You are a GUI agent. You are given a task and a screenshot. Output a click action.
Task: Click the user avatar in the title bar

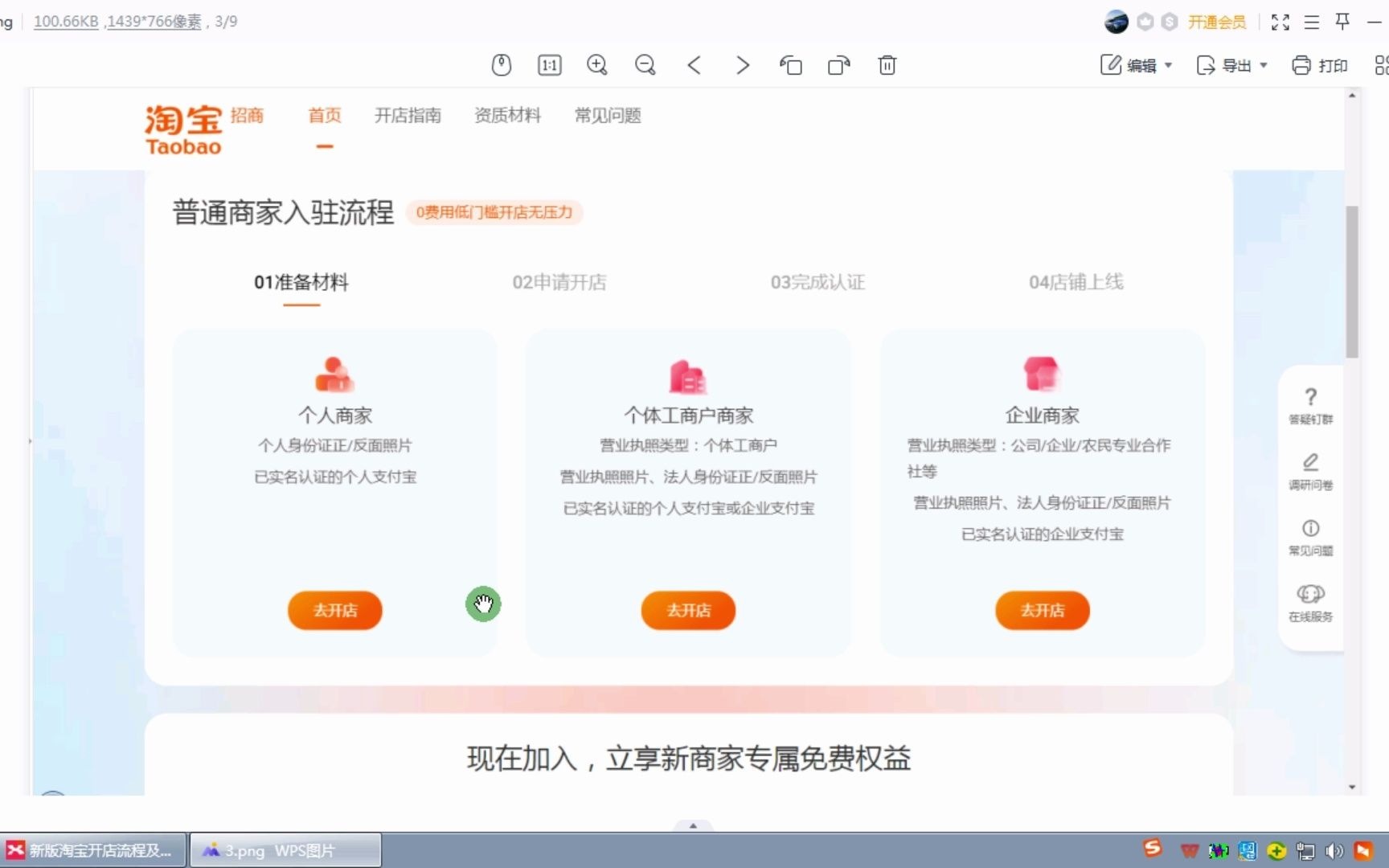click(1117, 22)
